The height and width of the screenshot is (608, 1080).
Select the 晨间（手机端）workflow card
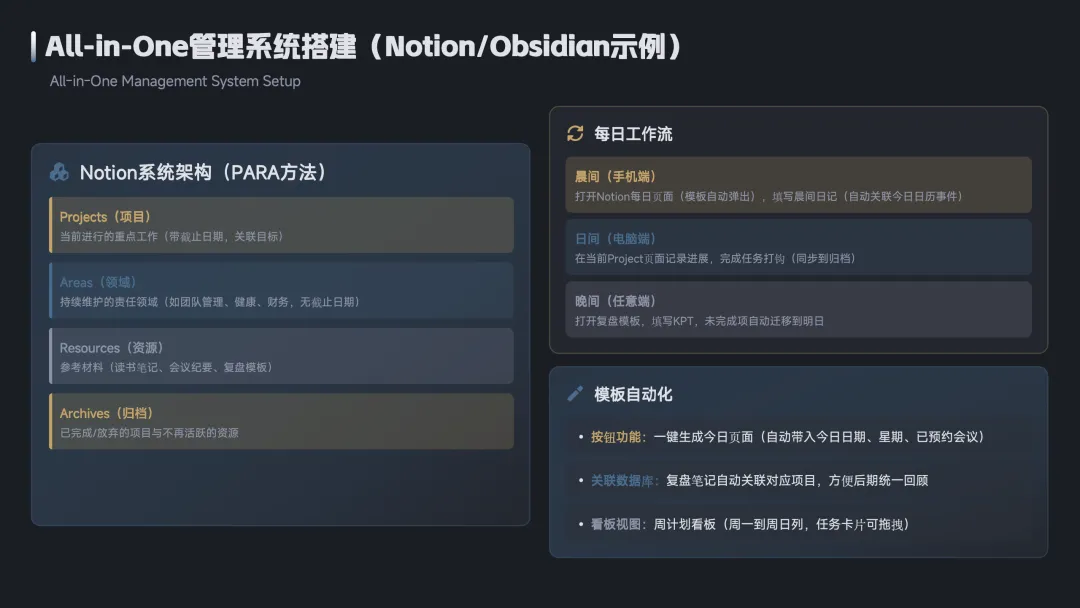pyautogui.click(x=798, y=185)
